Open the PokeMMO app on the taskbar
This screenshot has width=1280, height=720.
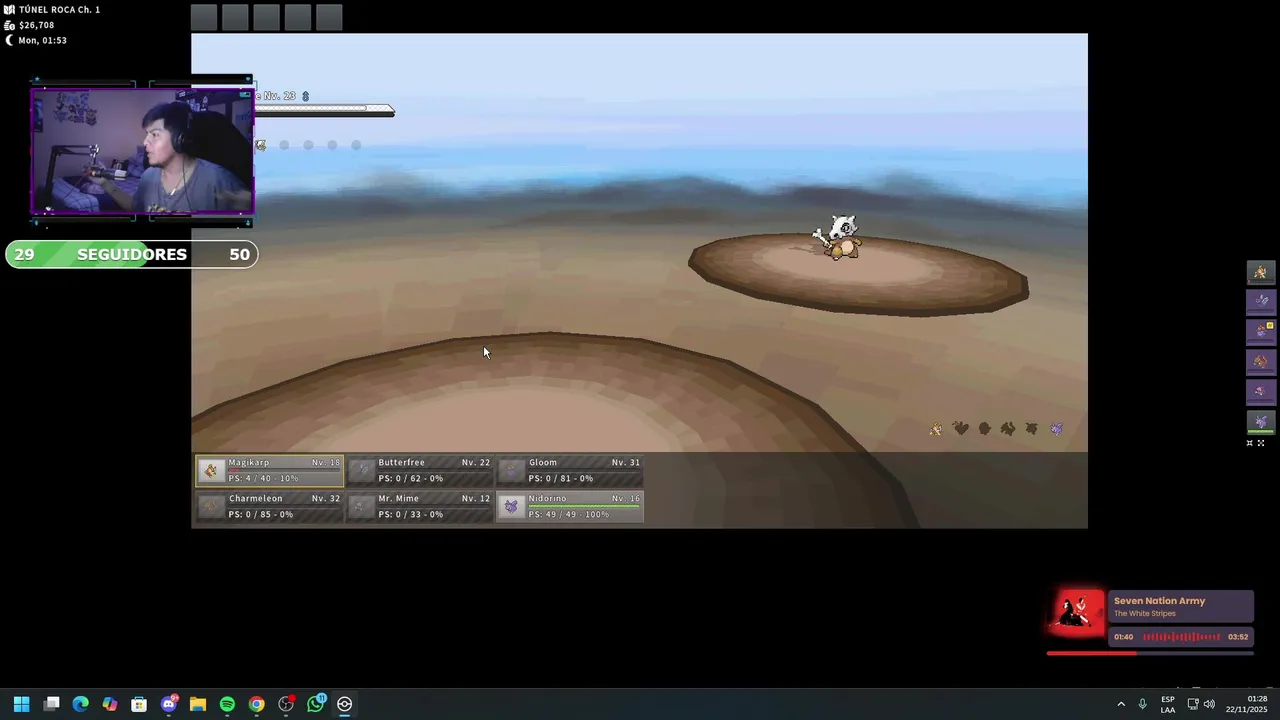coord(345,704)
